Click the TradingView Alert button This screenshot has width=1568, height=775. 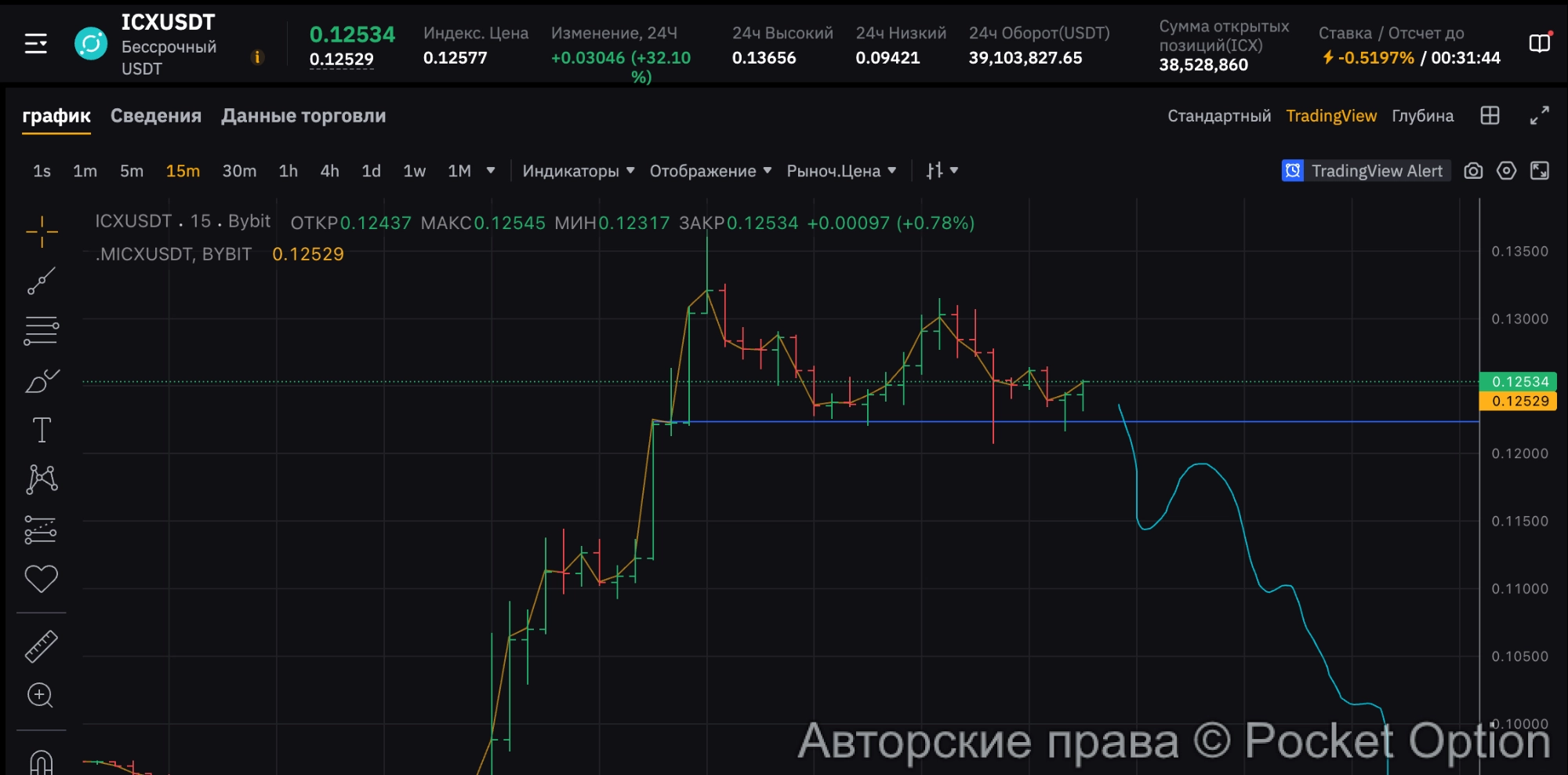point(1366,171)
